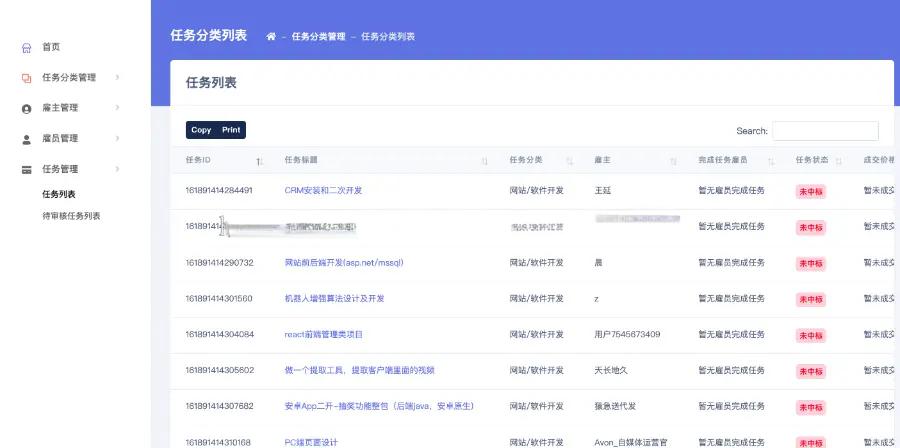Click task ID 161891414305602
The width and height of the screenshot is (900, 448).
(x=219, y=371)
